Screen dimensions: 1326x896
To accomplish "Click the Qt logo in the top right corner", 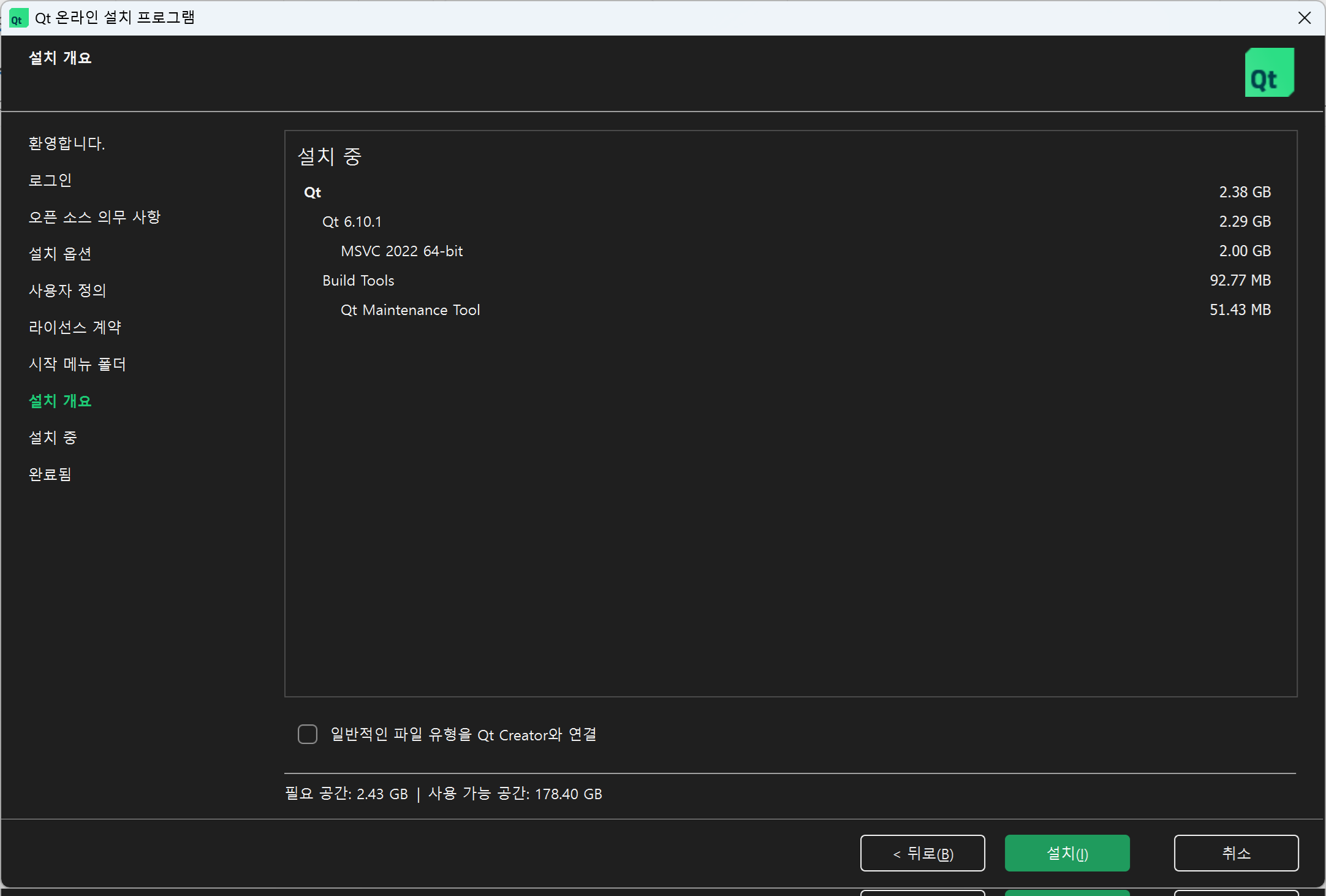I will point(1269,72).
